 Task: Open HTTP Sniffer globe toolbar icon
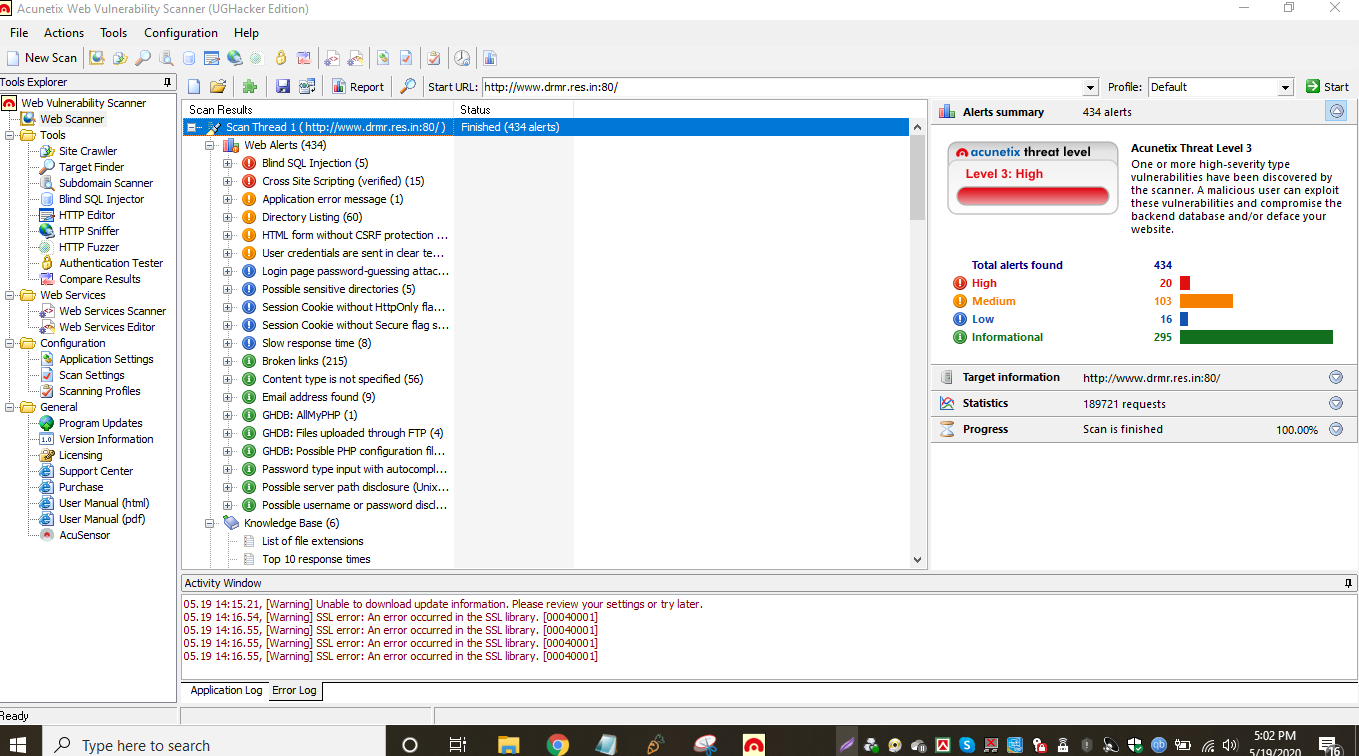[234, 58]
